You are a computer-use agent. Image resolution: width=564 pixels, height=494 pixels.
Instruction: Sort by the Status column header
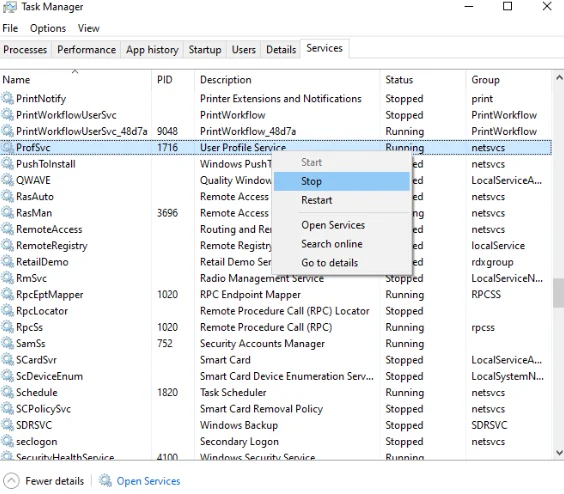coord(423,80)
